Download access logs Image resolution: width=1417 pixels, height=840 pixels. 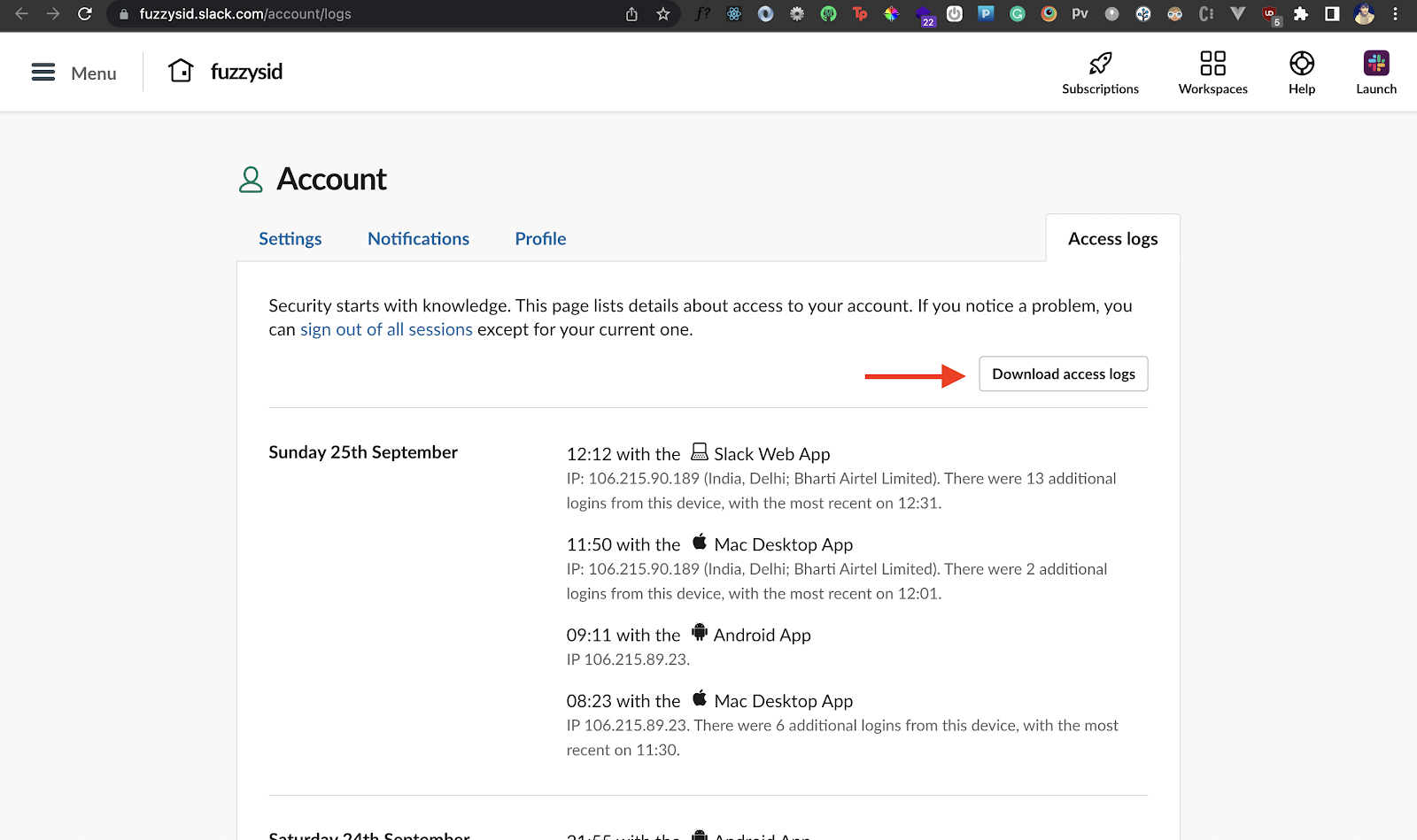click(1064, 374)
